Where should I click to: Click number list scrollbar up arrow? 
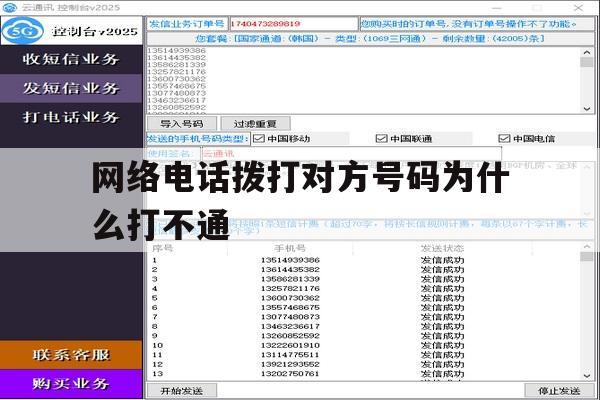pyautogui.click(x=587, y=52)
